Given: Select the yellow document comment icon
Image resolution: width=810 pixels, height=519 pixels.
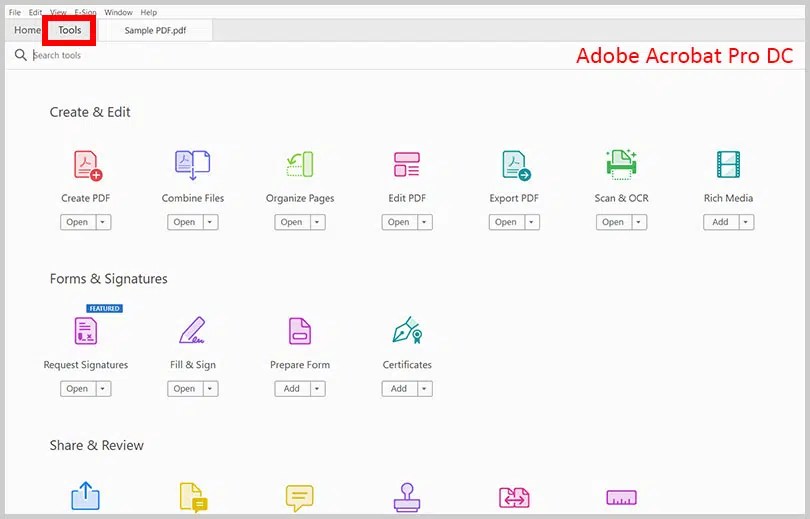Looking at the screenshot, I should pos(193,497).
